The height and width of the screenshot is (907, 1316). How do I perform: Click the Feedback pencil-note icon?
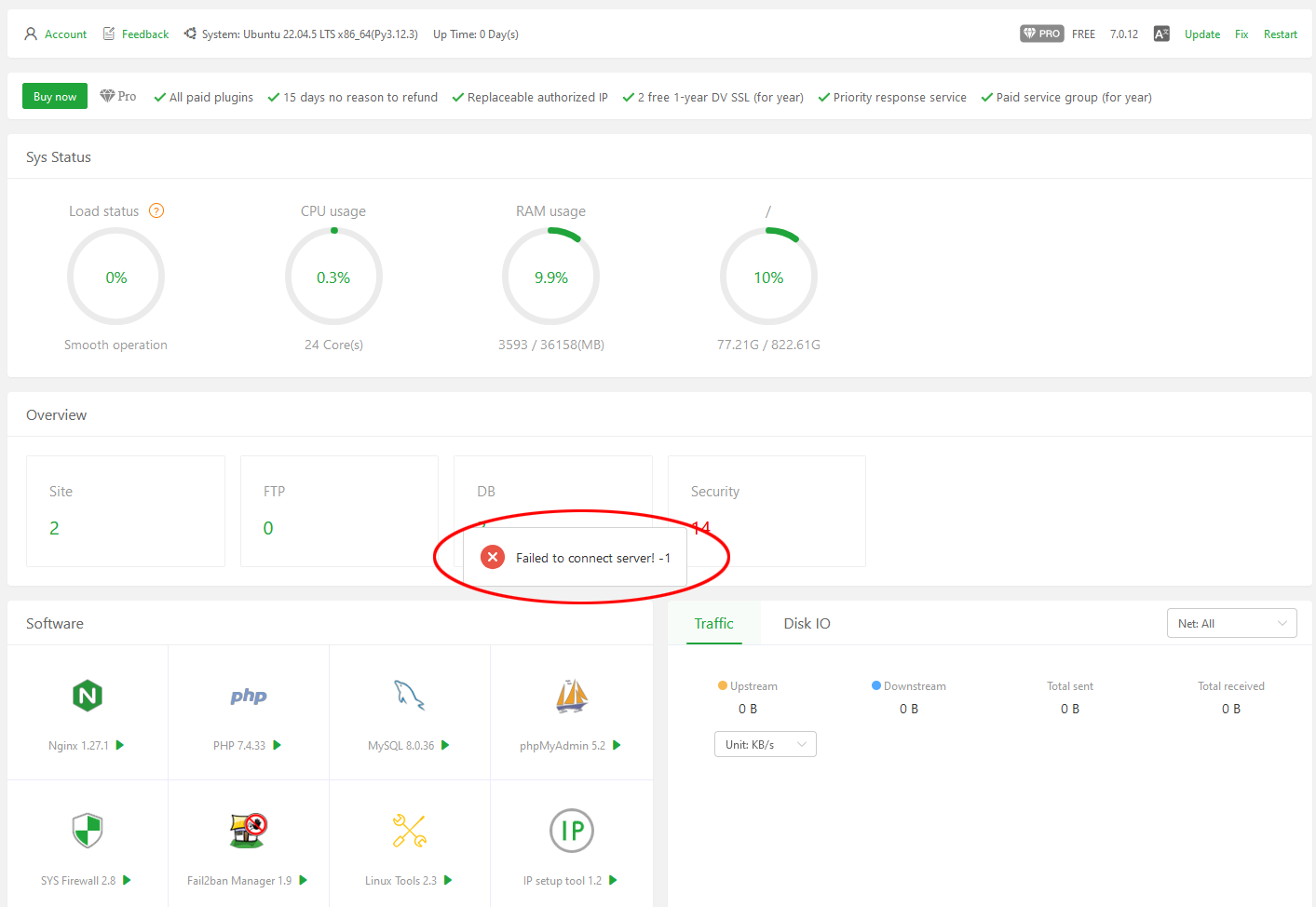(x=109, y=34)
